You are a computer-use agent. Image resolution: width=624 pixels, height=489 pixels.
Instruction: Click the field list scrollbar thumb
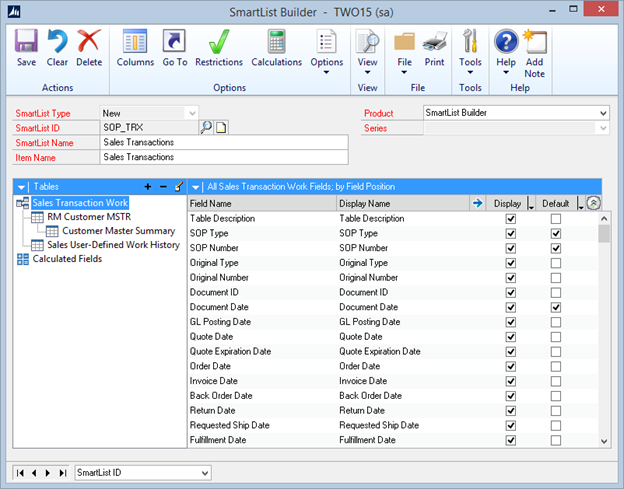point(604,234)
